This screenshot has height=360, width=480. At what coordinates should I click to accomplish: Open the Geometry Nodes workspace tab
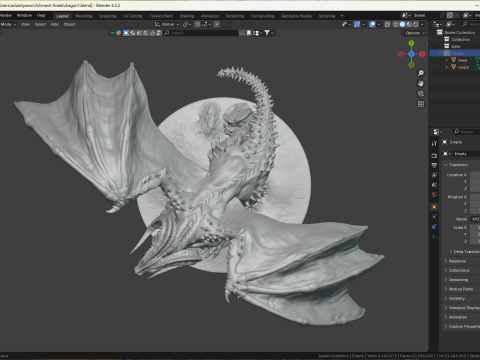tap(296, 16)
